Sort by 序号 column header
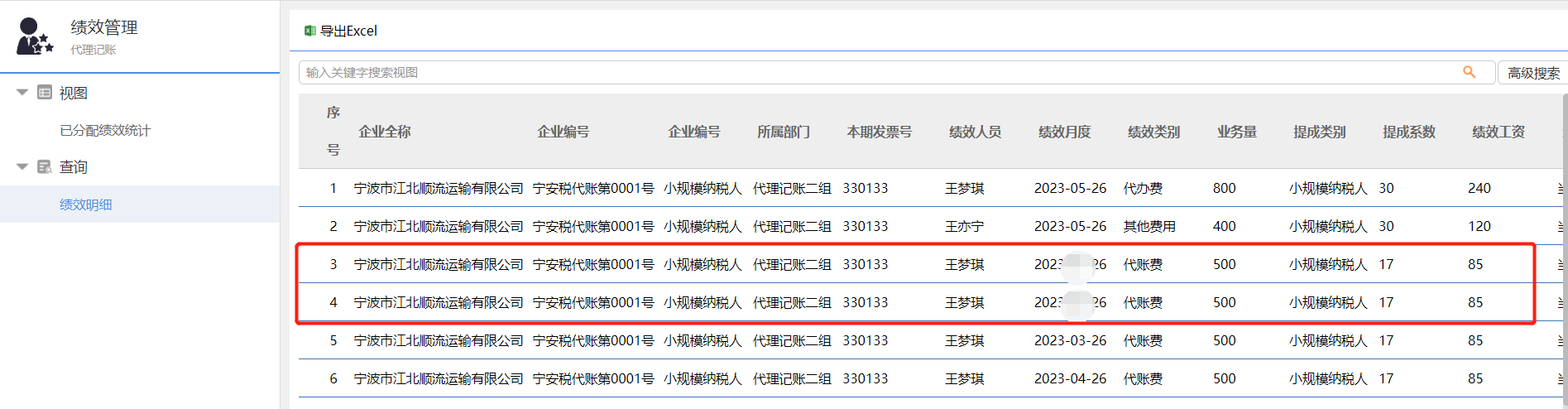This screenshot has width=1568, height=409. [333, 131]
